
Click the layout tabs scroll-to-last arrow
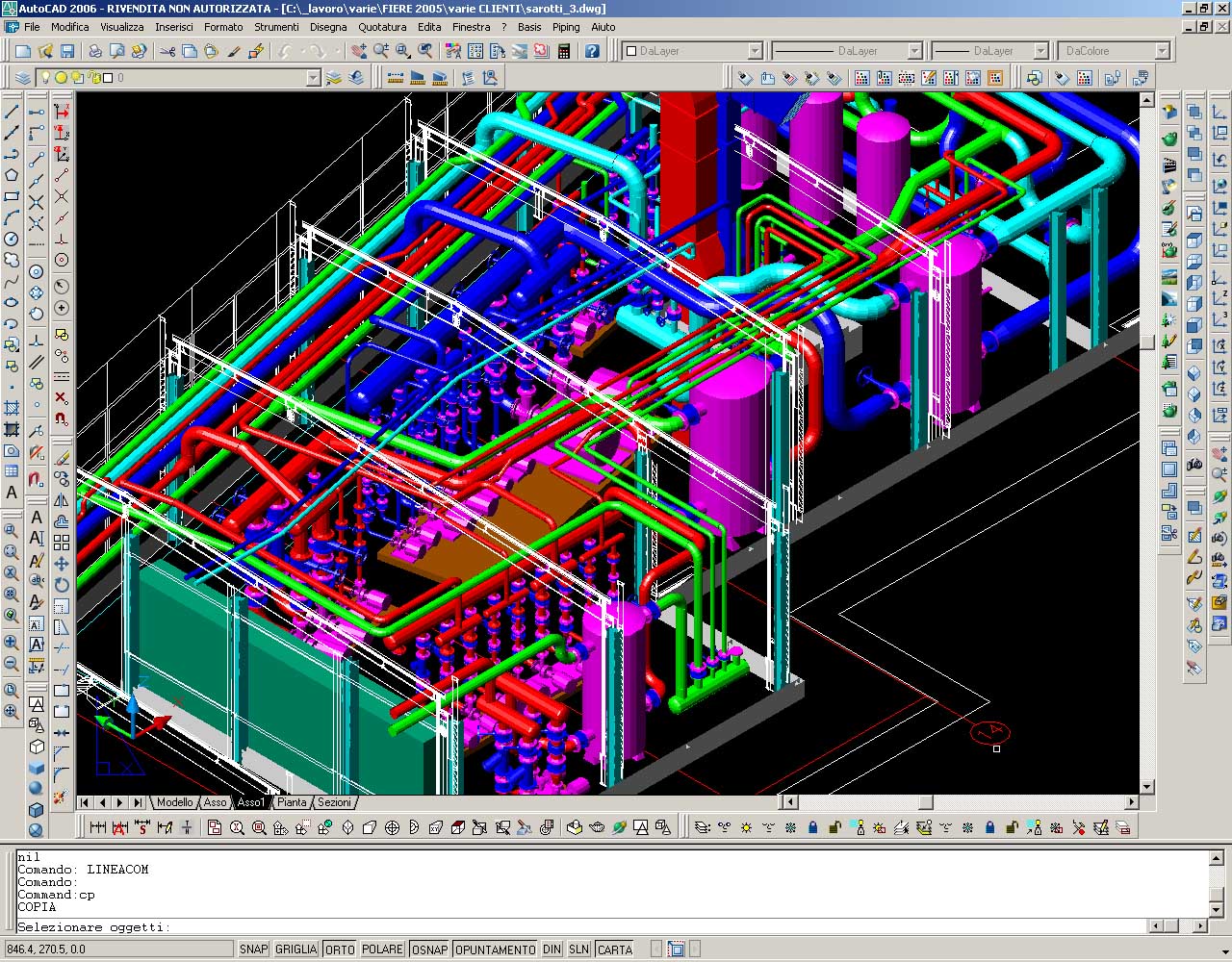pyautogui.click(x=139, y=802)
